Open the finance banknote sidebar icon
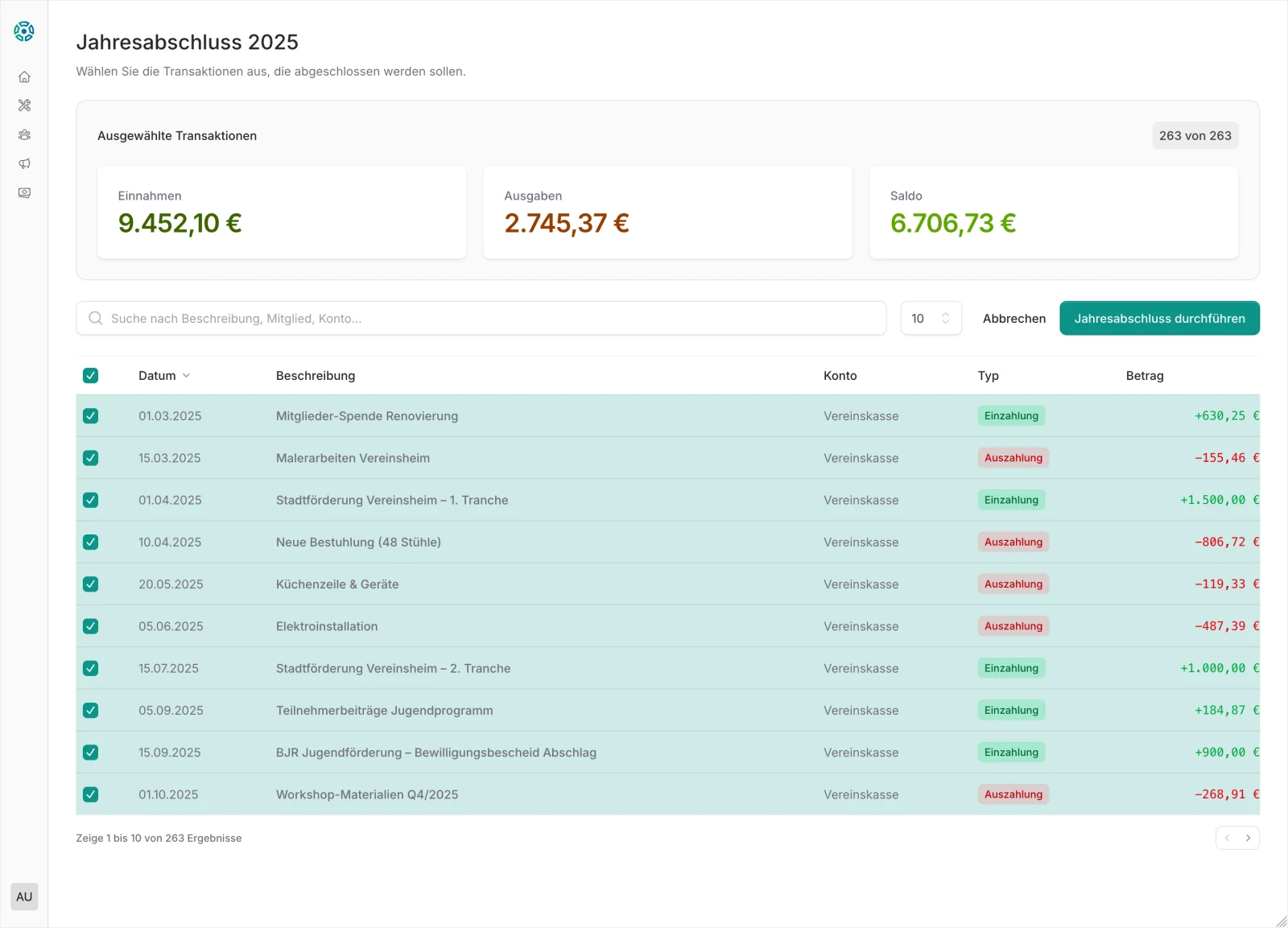This screenshot has height=928, width=1288. click(x=24, y=193)
